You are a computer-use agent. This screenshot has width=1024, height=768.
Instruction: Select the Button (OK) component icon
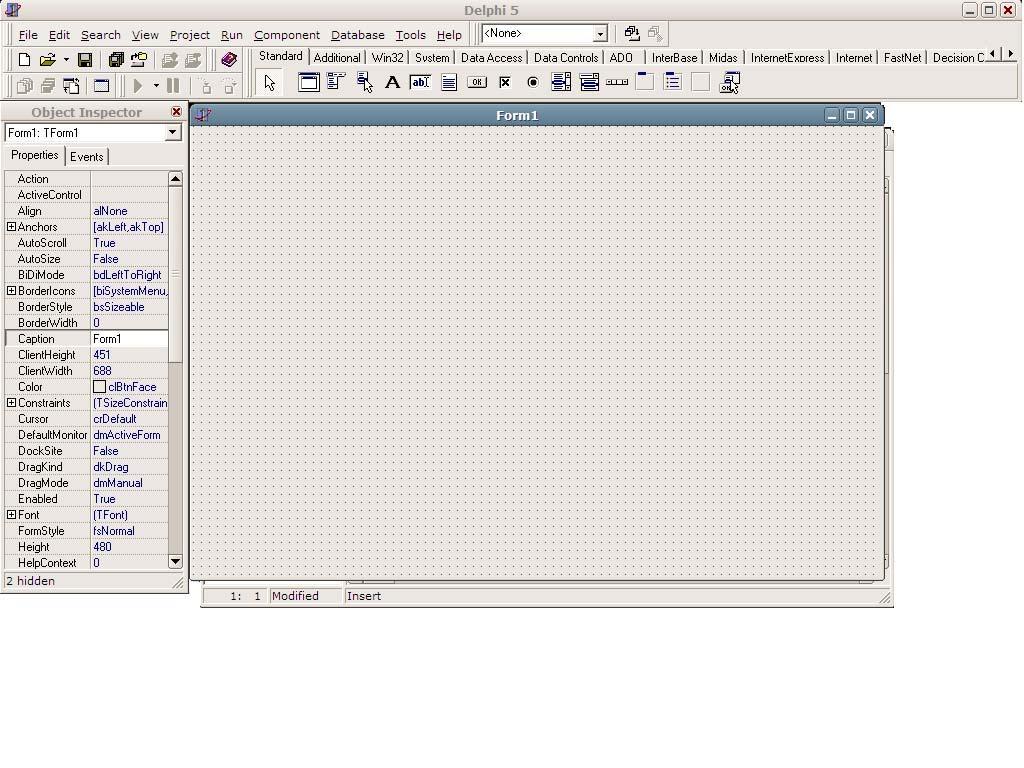[x=477, y=82]
